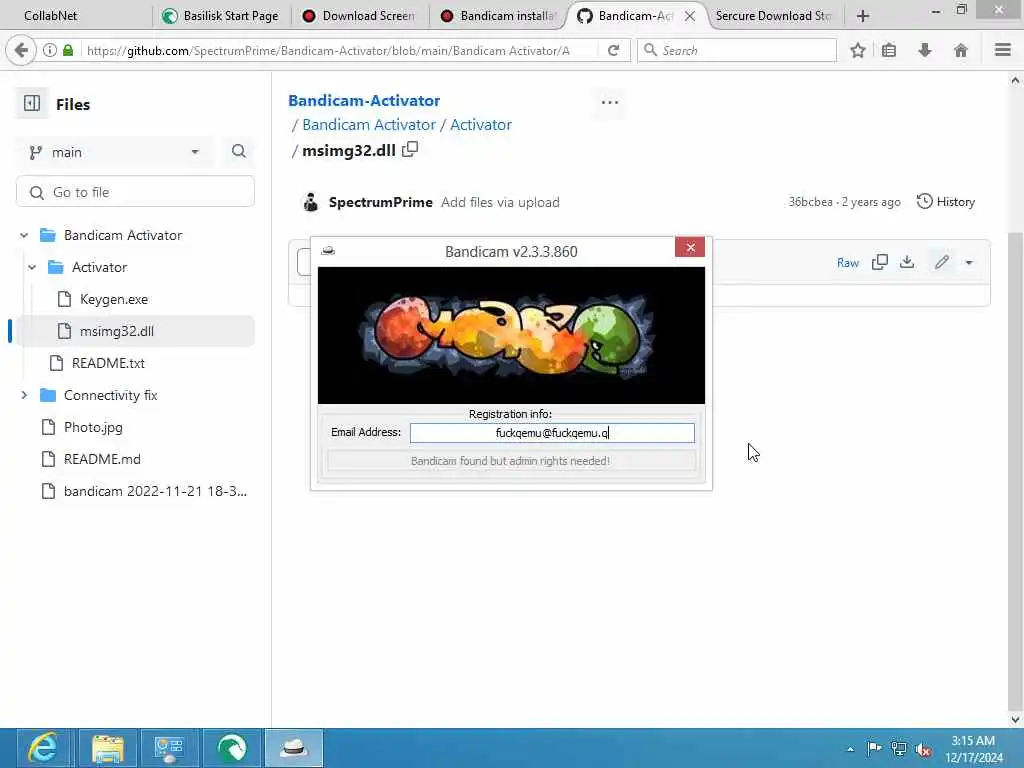Screen dimensions: 1024x768
Task: Open Bandicam-Activator repository link
Action: coord(364,101)
